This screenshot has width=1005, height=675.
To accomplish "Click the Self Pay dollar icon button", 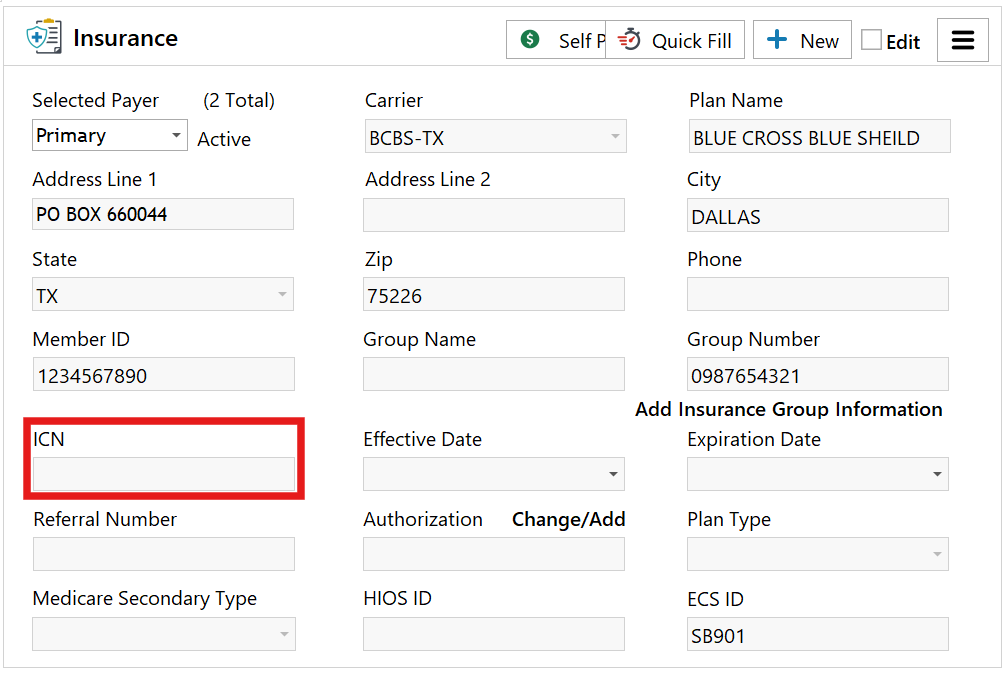I will click(531, 40).
